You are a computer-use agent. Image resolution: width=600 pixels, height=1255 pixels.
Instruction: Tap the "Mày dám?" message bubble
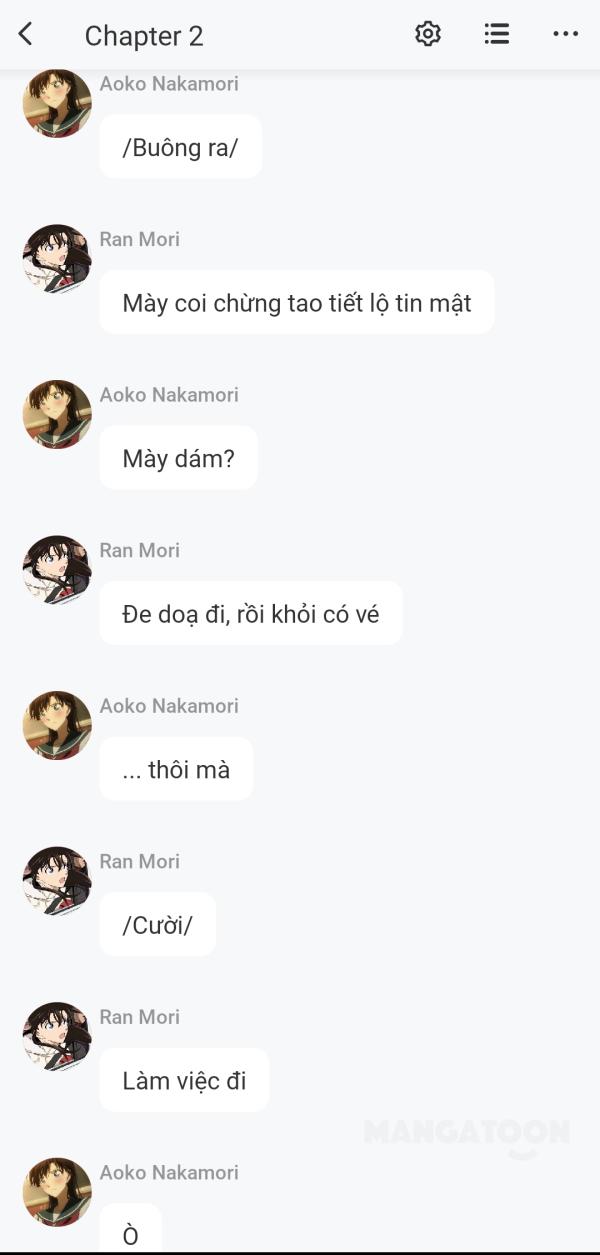178,458
